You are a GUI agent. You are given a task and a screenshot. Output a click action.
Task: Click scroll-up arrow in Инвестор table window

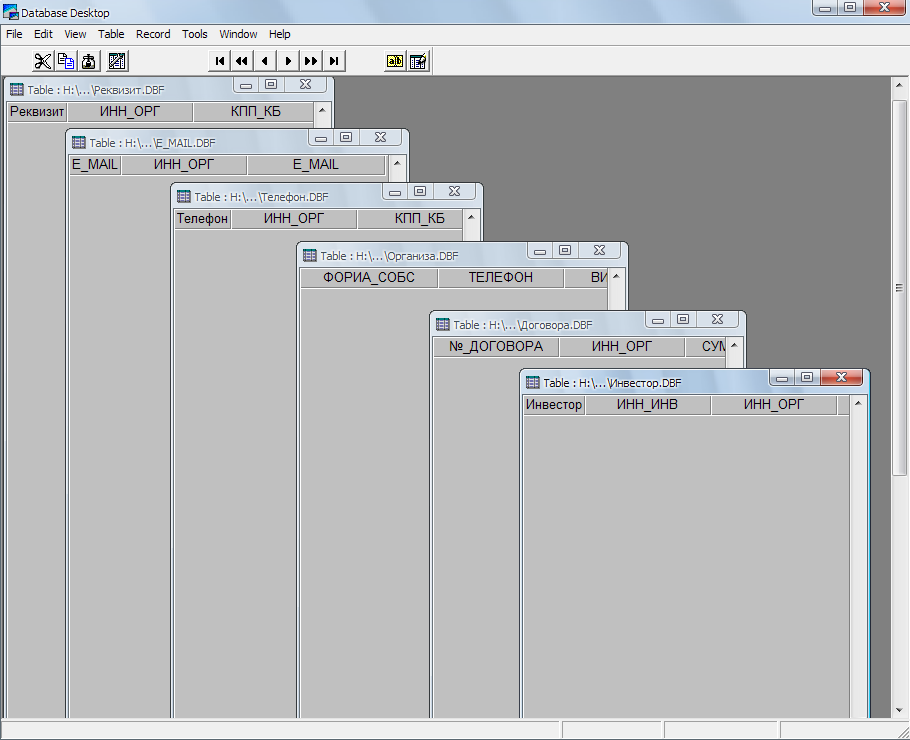tap(858, 403)
